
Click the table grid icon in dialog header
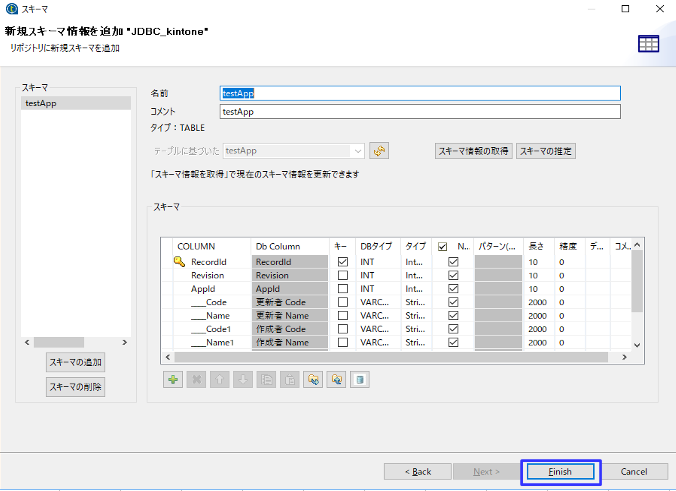[648, 44]
